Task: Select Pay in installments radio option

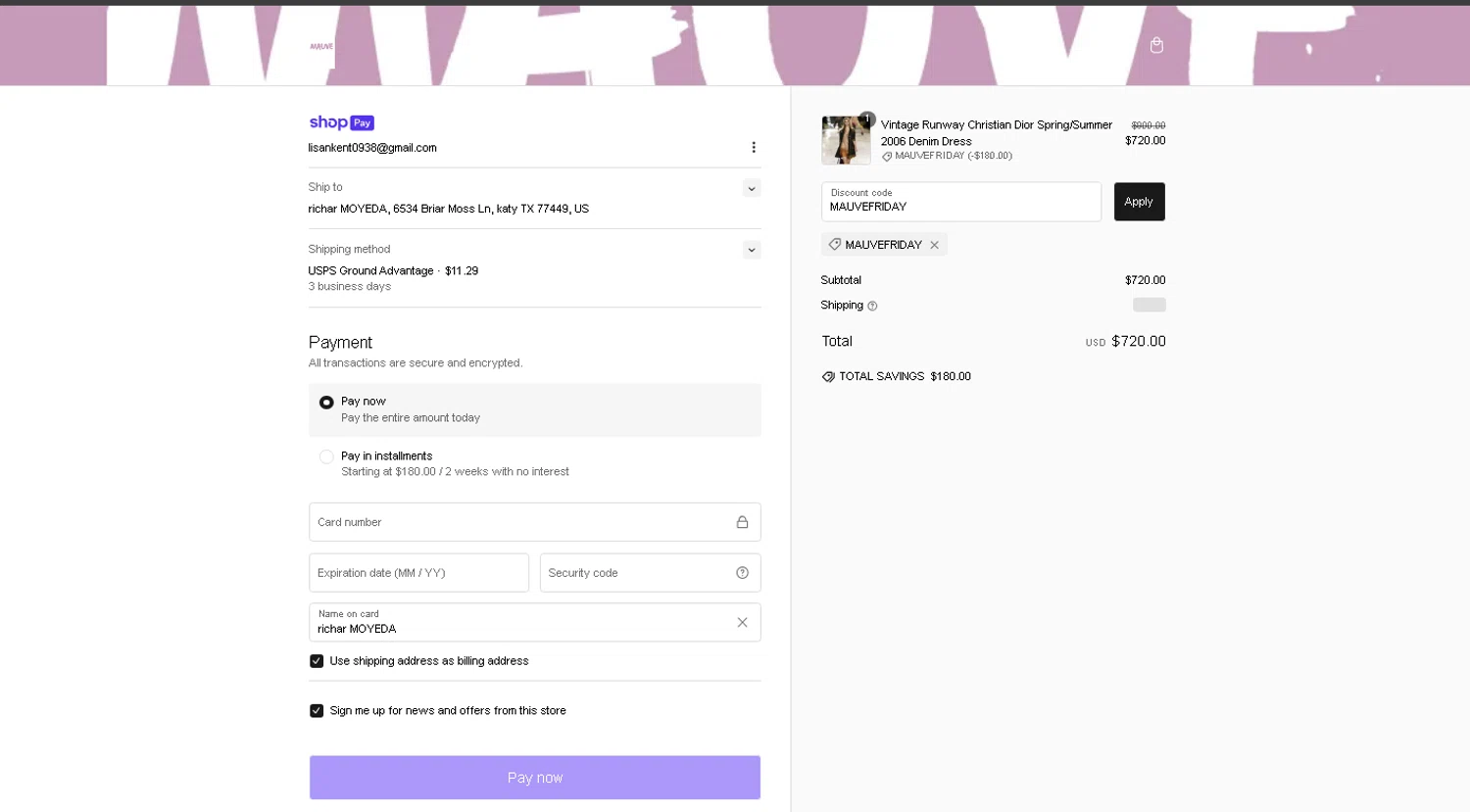Action: point(326,456)
